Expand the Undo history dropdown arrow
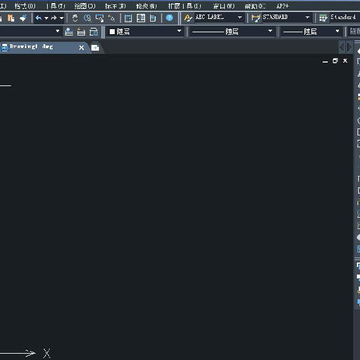Image resolution: width=360 pixels, height=360 pixels. pos(46,18)
